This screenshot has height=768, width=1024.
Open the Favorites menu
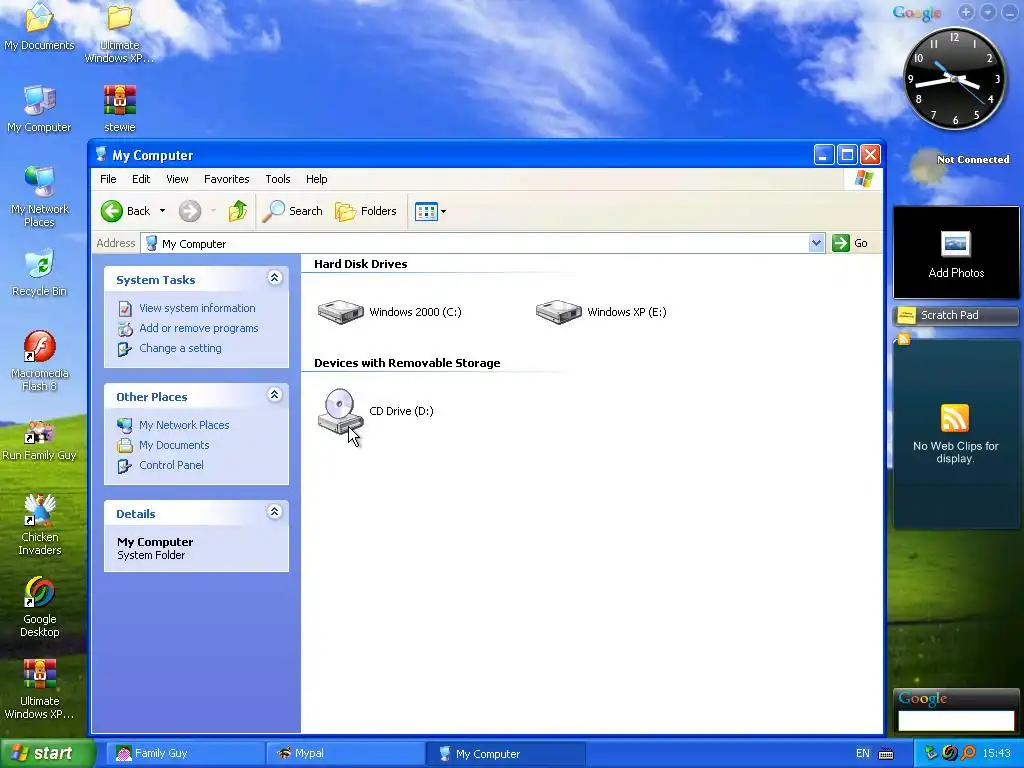tap(227, 179)
